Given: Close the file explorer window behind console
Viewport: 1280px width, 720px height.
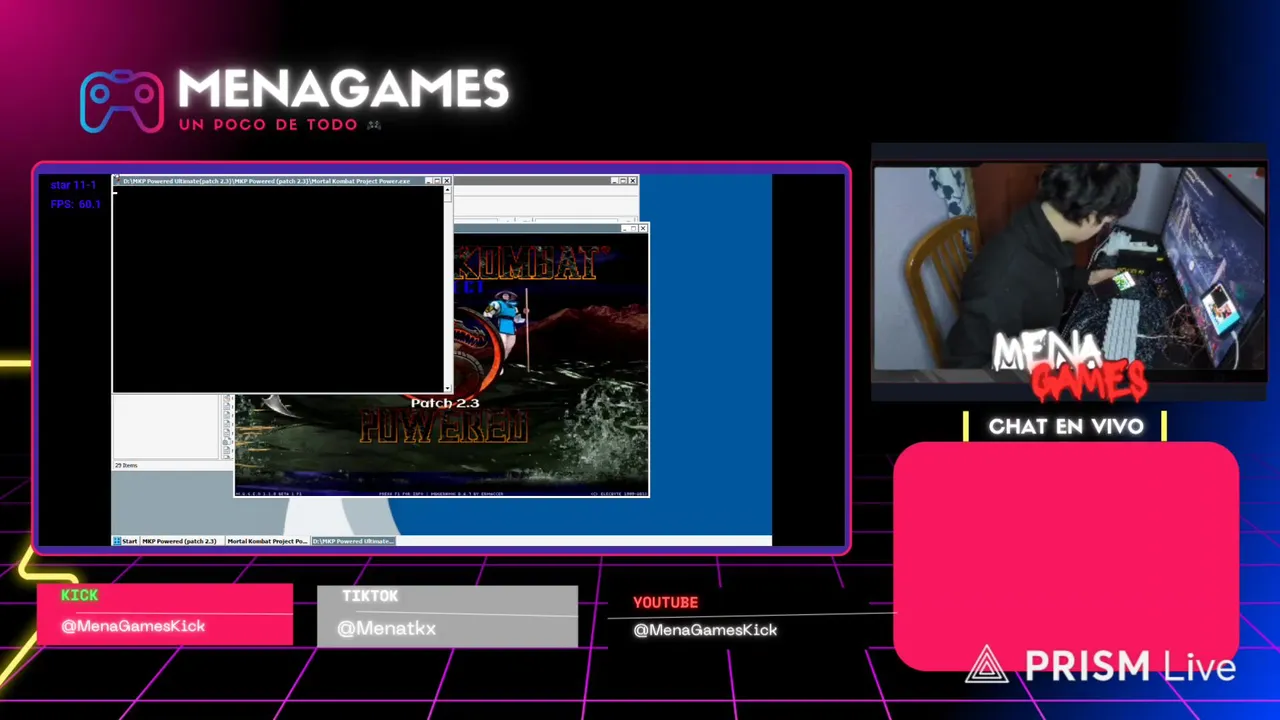Looking at the screenshot, I should click(632, 181).
